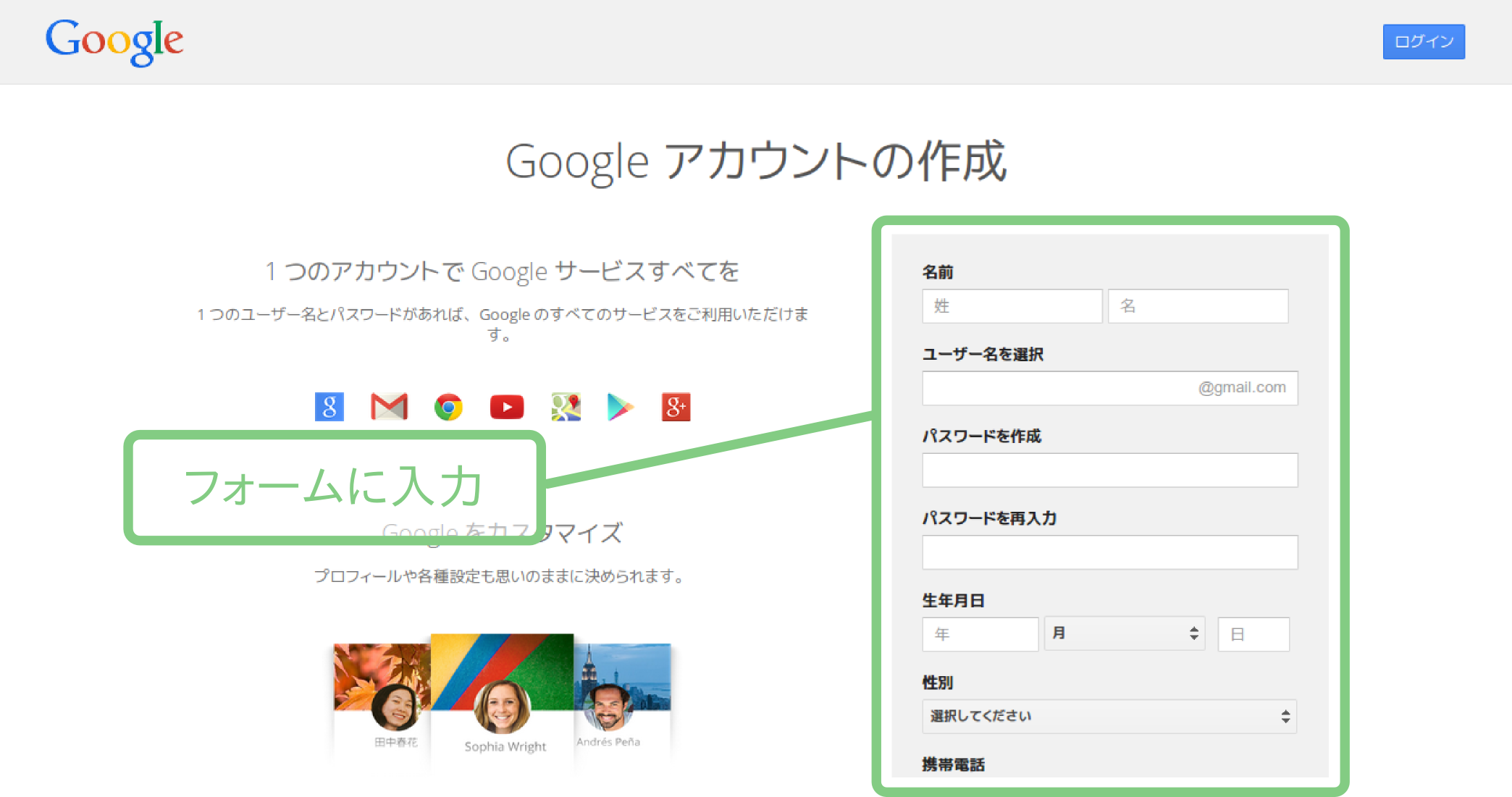Focus the 姓 last name field
The image size is (1512, 797).
(1012, 306)
